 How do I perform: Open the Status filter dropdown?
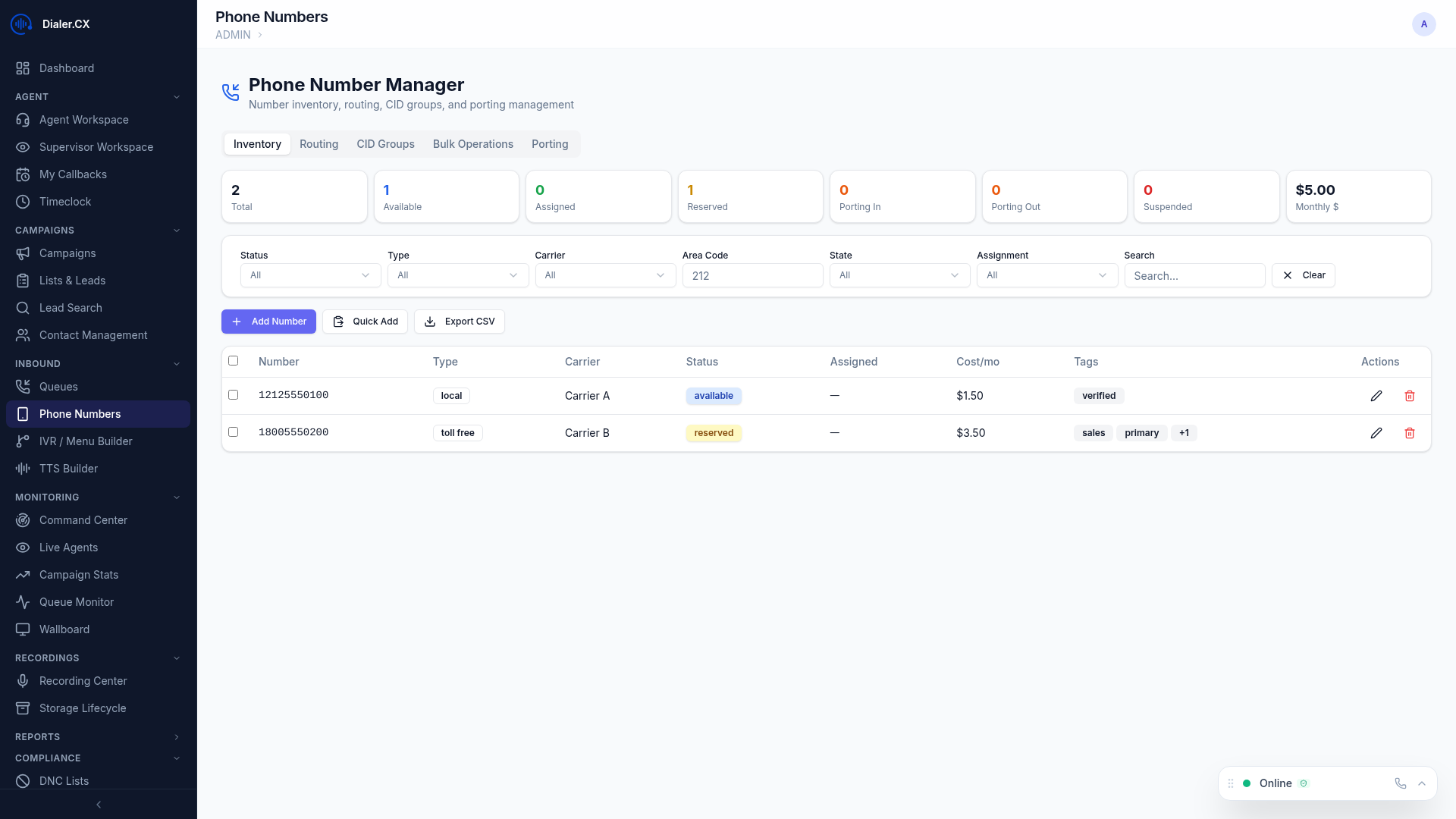(x=309, y=275)
